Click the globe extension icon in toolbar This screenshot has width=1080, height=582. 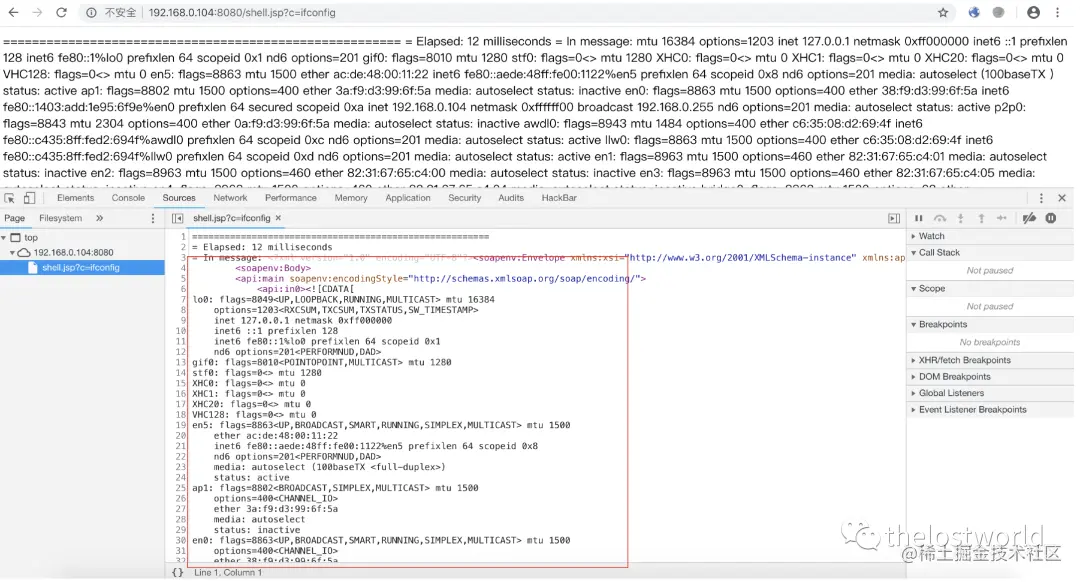coord(974,12)
